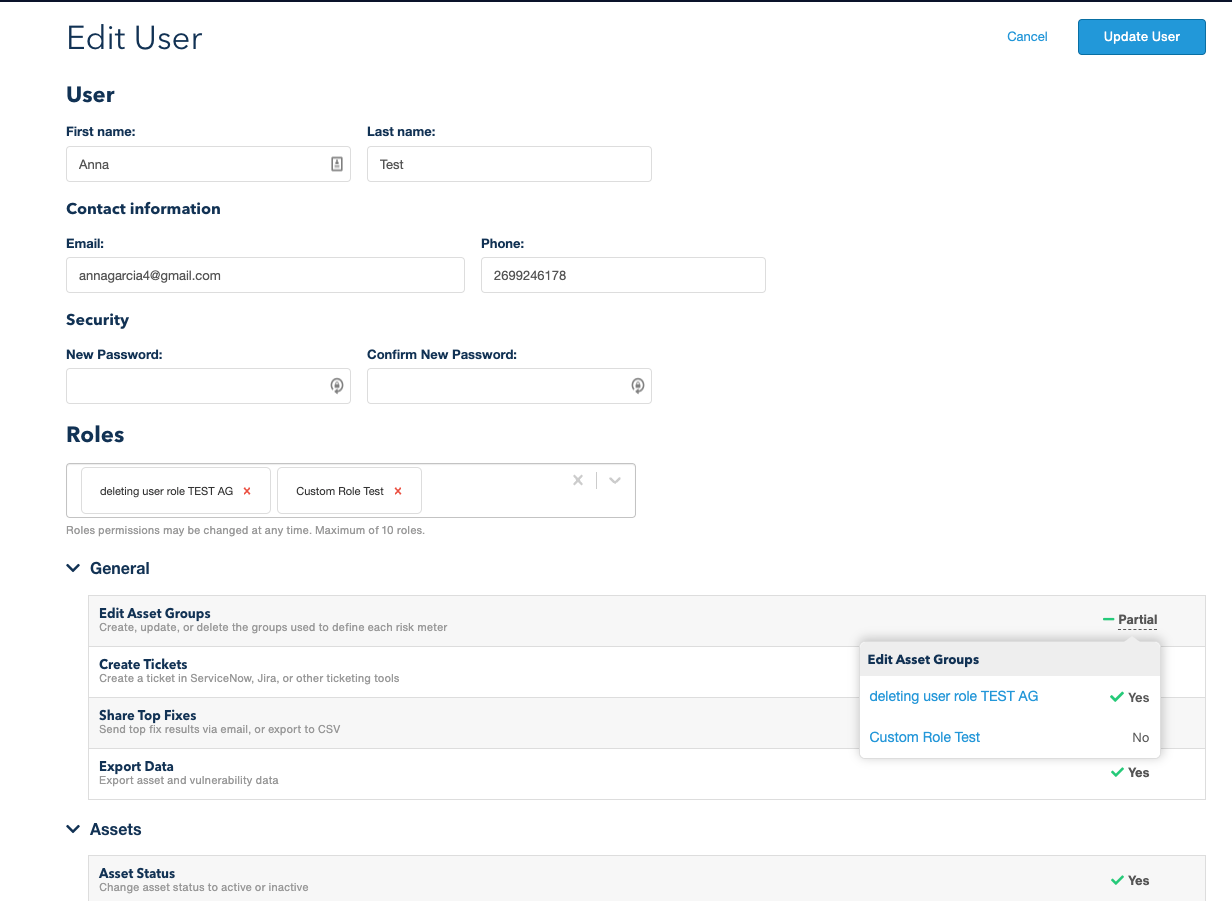The image size is (1232, 901).
Task: Remove the 'deleting user role TEST AG' role tag
Action: tap(247, 491)
